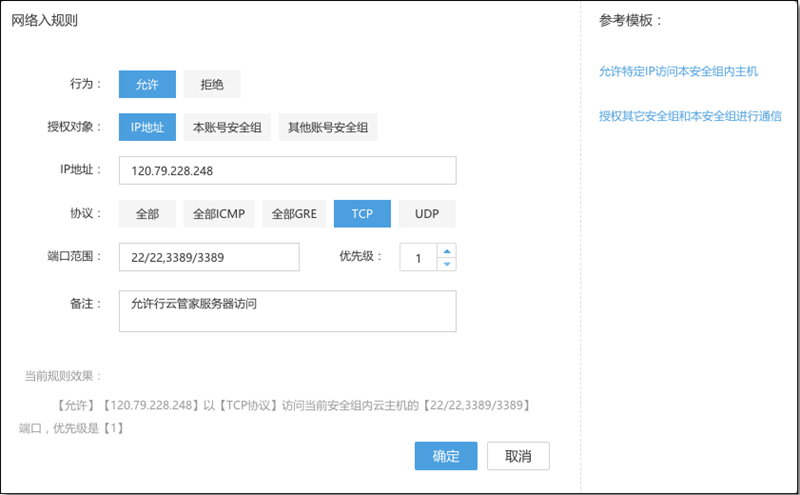Select the 全部 protocol option

(147, 214)
